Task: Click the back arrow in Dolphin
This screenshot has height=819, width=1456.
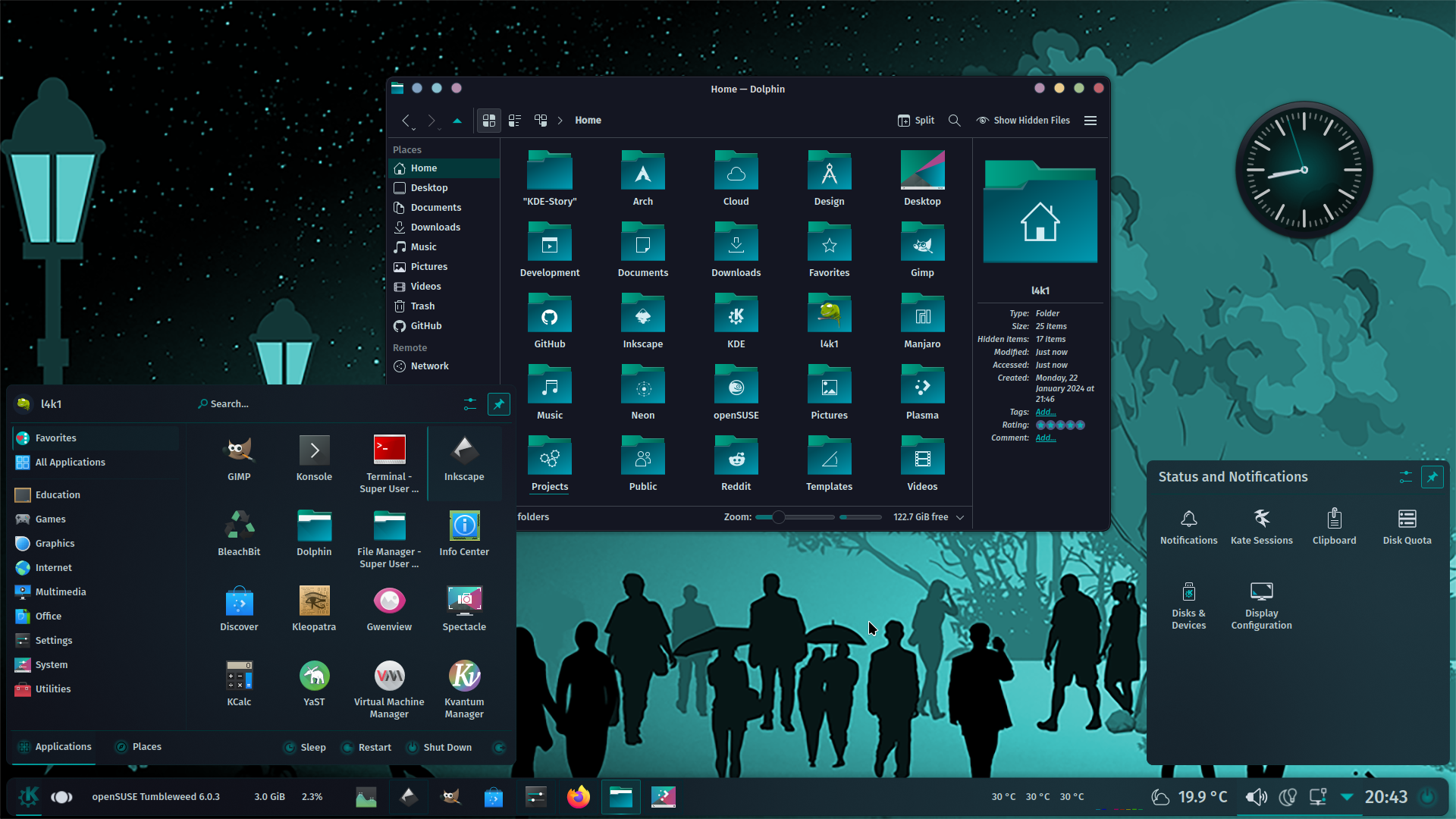Action: pos(406,121)
